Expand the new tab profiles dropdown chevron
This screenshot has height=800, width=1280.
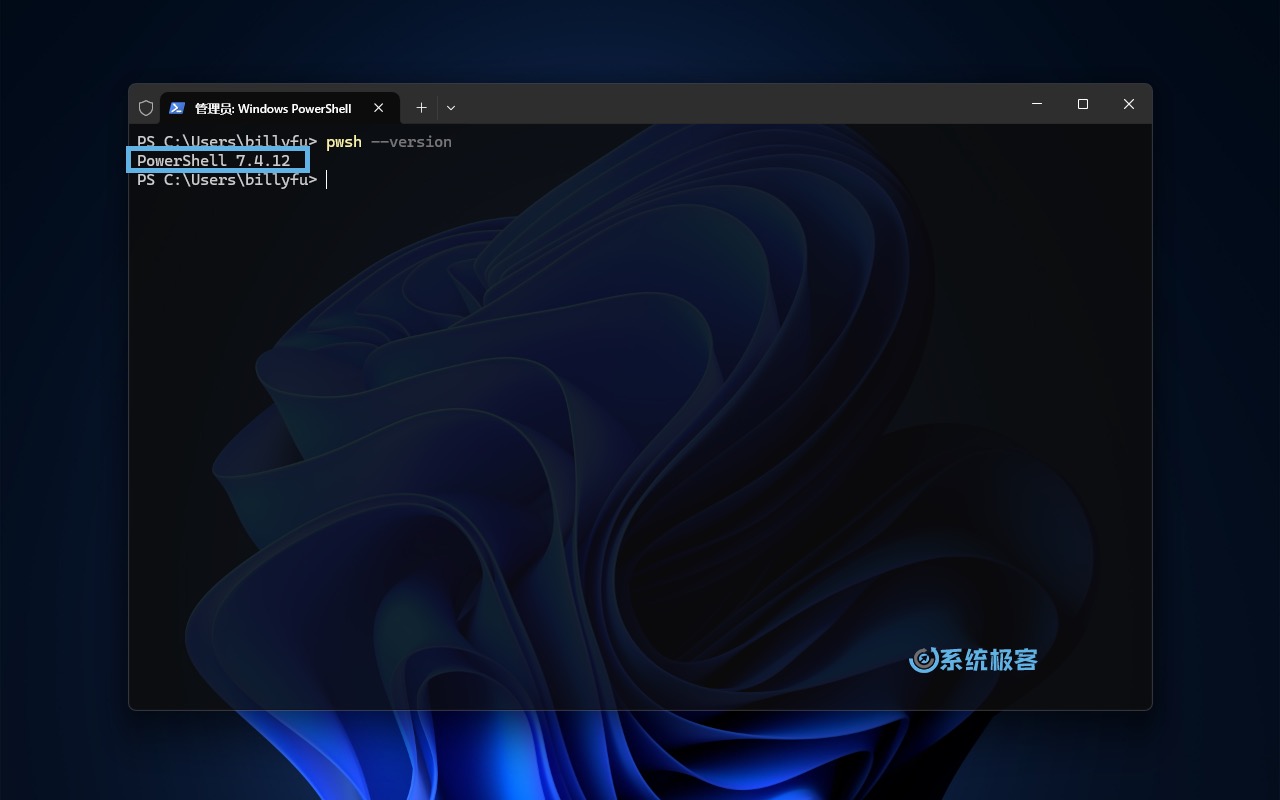451,108
